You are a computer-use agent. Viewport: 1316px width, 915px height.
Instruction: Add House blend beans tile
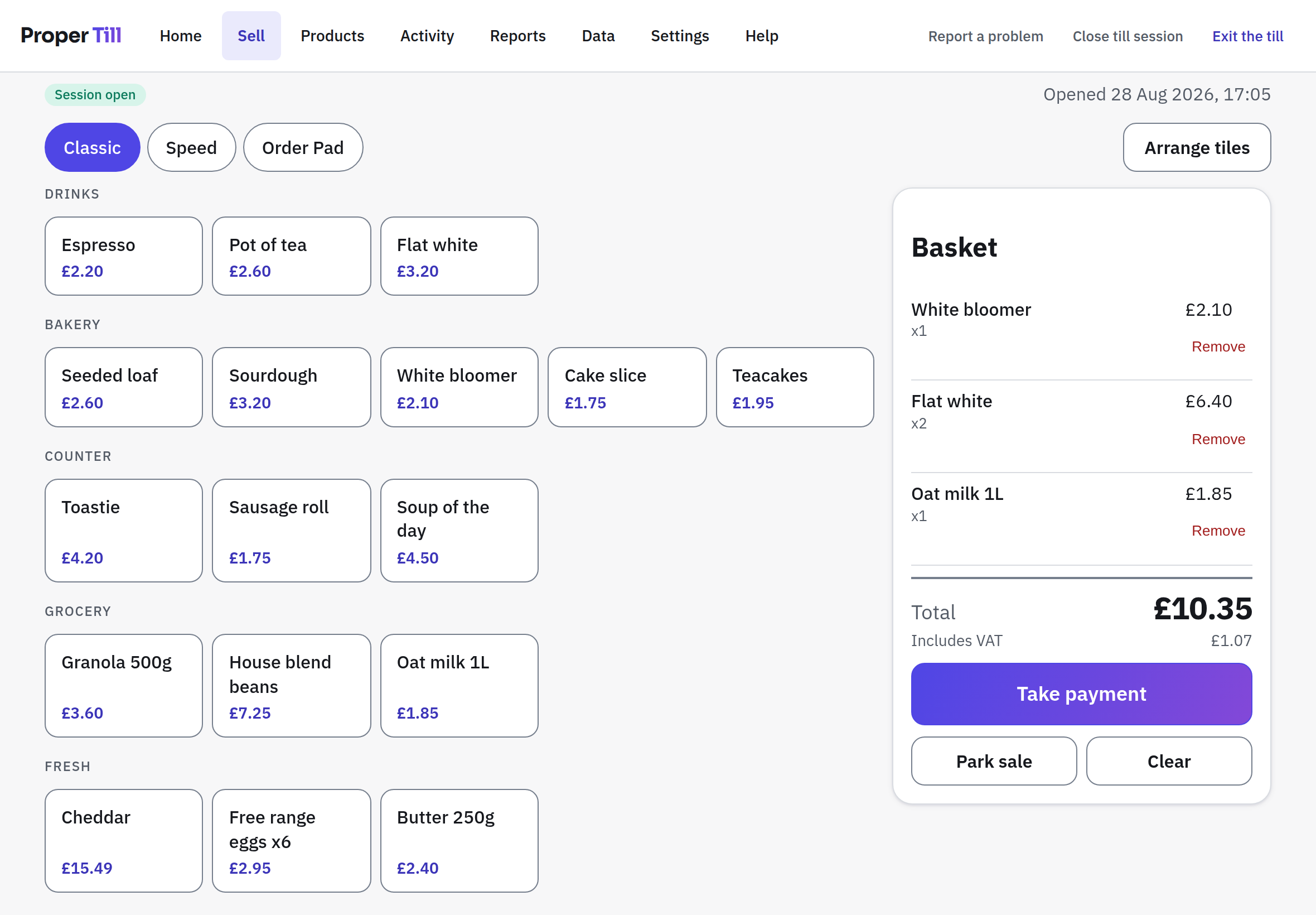(x=292, y=686)
